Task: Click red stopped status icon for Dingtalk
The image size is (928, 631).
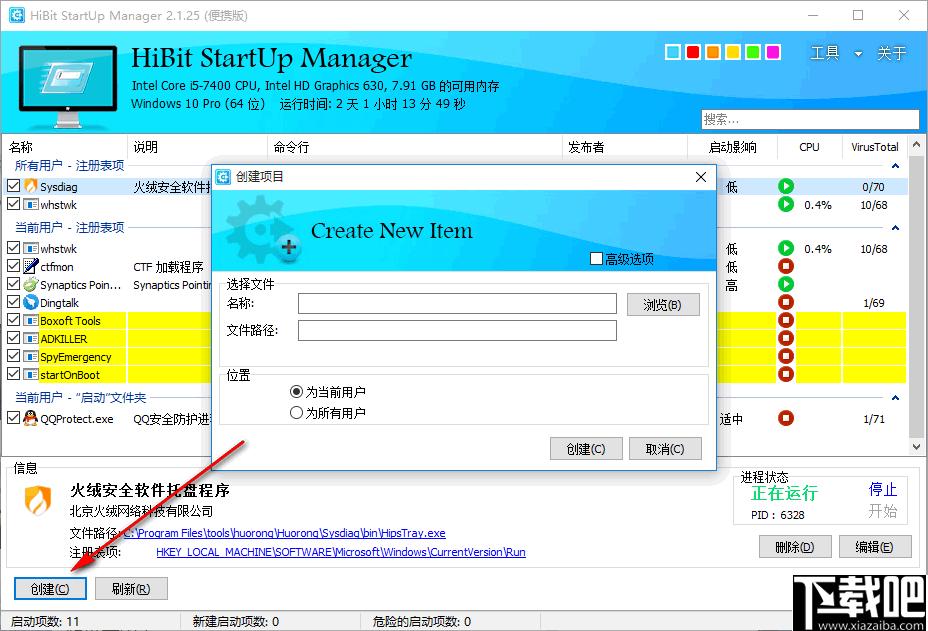Action: [785, 302]
